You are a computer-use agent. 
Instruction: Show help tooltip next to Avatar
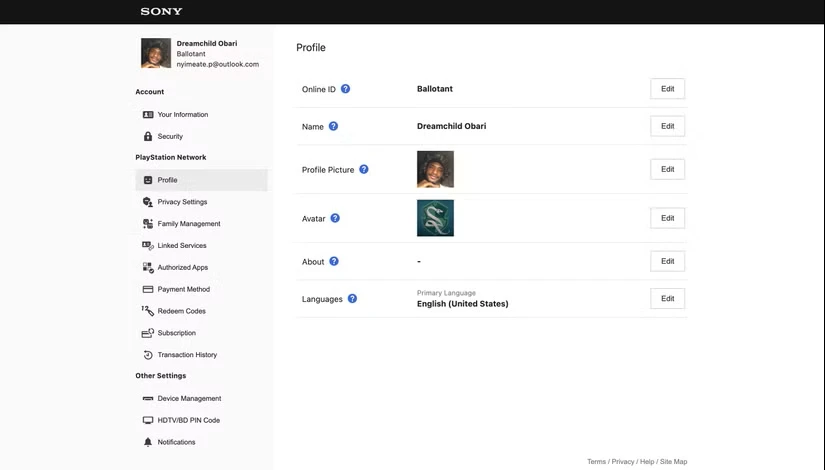pos(335,218)
